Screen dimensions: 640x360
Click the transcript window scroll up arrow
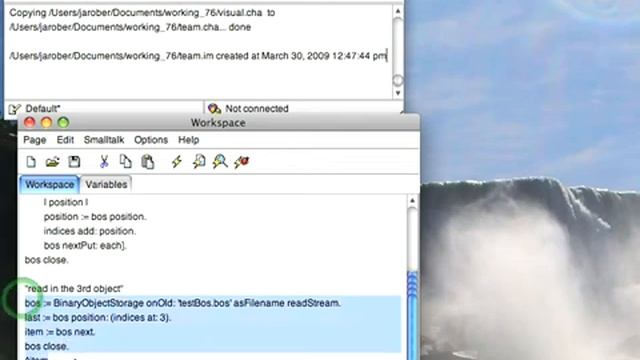coord(398,11)
